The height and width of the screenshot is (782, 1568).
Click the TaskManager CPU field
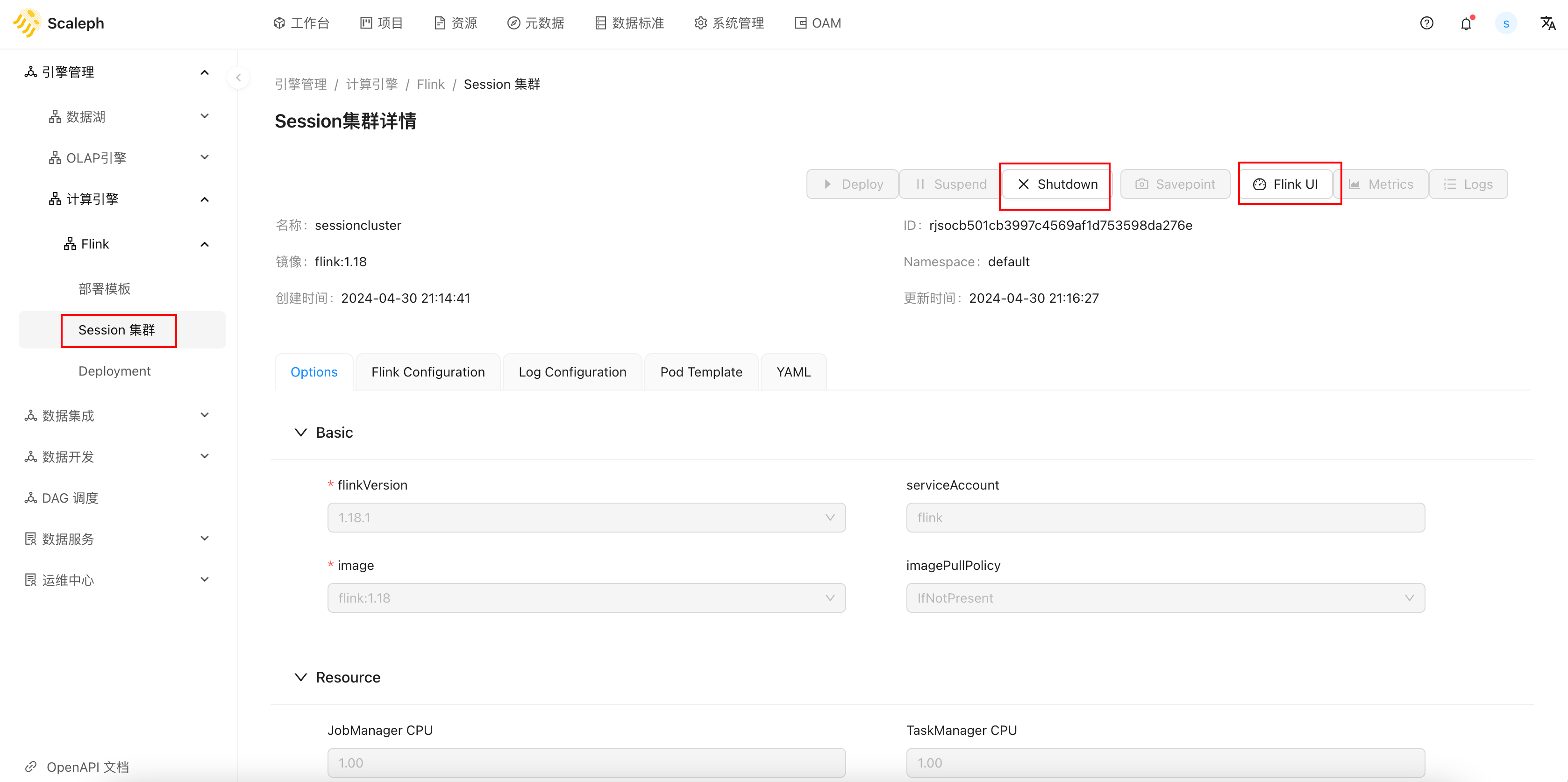coord(1165,762)
